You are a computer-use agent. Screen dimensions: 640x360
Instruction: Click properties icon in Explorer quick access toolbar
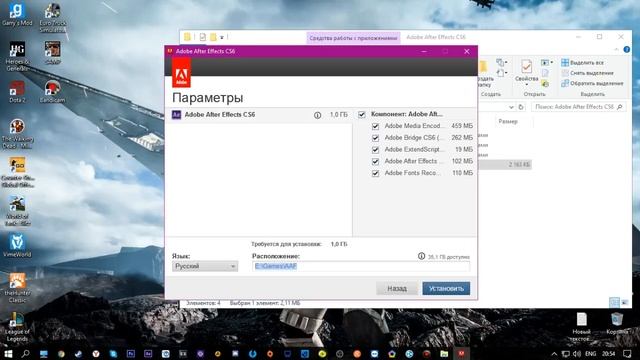tap(203, 37)
